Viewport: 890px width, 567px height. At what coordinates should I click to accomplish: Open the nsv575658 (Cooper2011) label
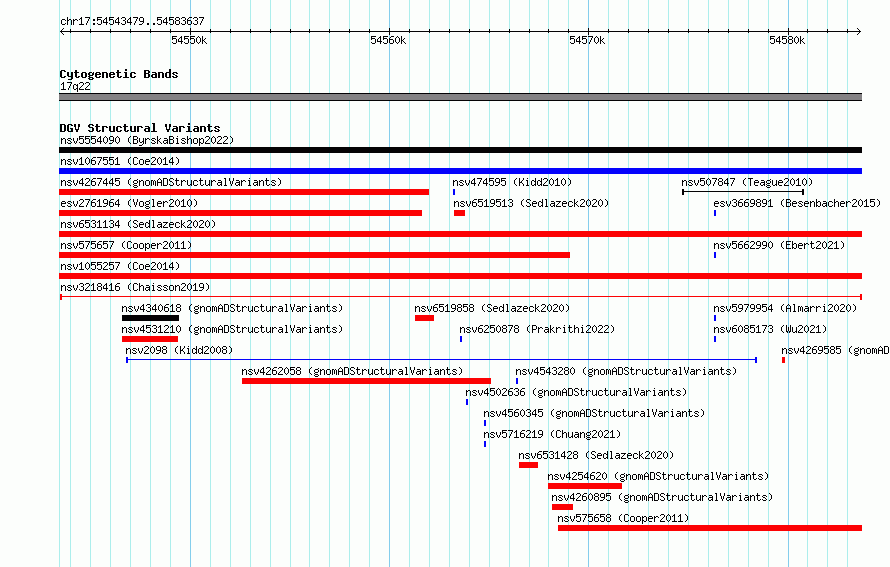click(623, 518)
